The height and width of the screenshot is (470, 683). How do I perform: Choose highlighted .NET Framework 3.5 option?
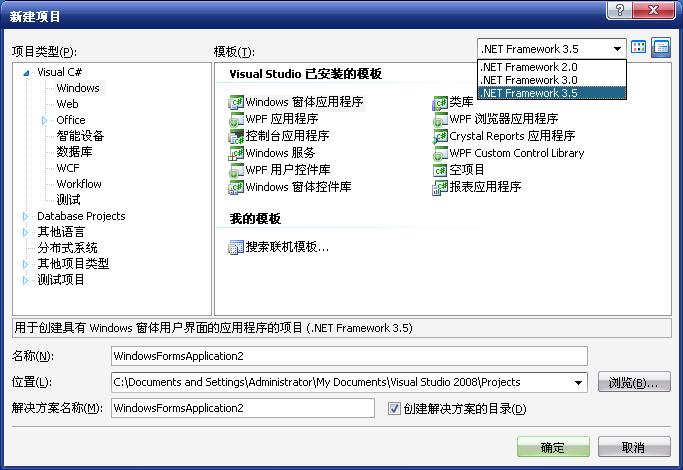click(551, 93)
